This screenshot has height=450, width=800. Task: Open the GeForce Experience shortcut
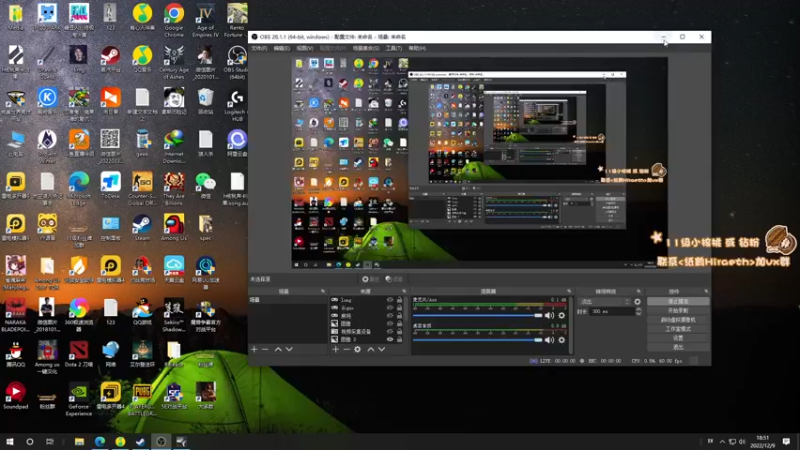pos(79,399)
